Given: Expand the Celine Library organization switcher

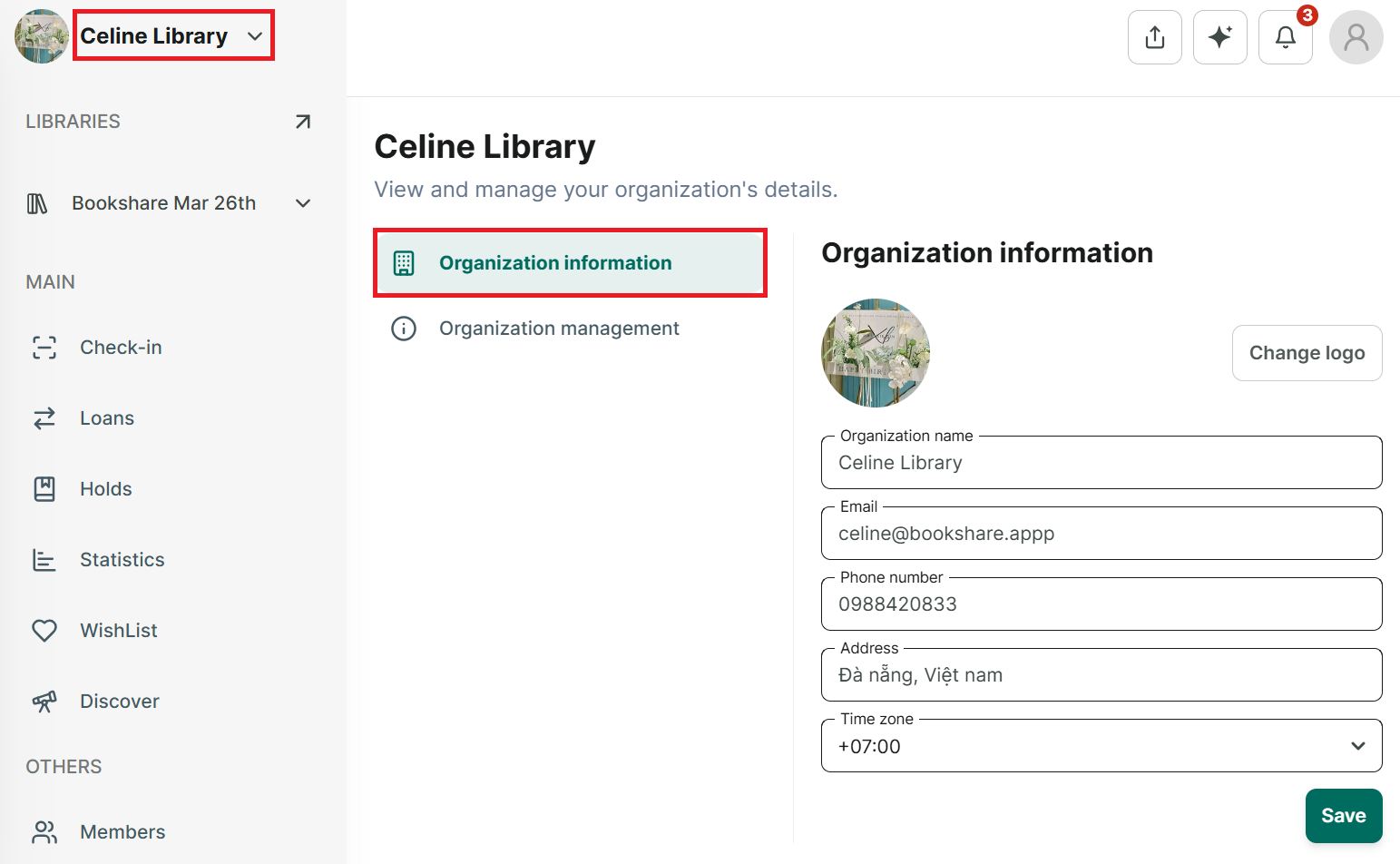Looking at the screenshot, I should click(x=173, y=36).
